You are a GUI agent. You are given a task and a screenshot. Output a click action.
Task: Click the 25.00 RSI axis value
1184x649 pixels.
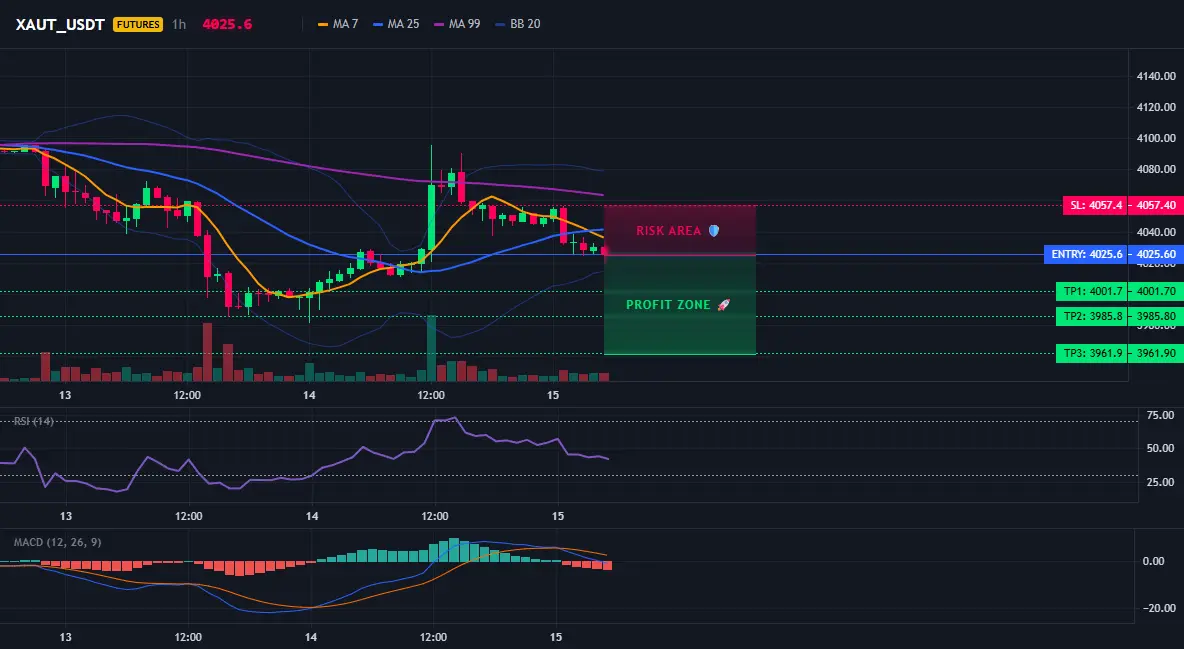[x=1160, y=482]
